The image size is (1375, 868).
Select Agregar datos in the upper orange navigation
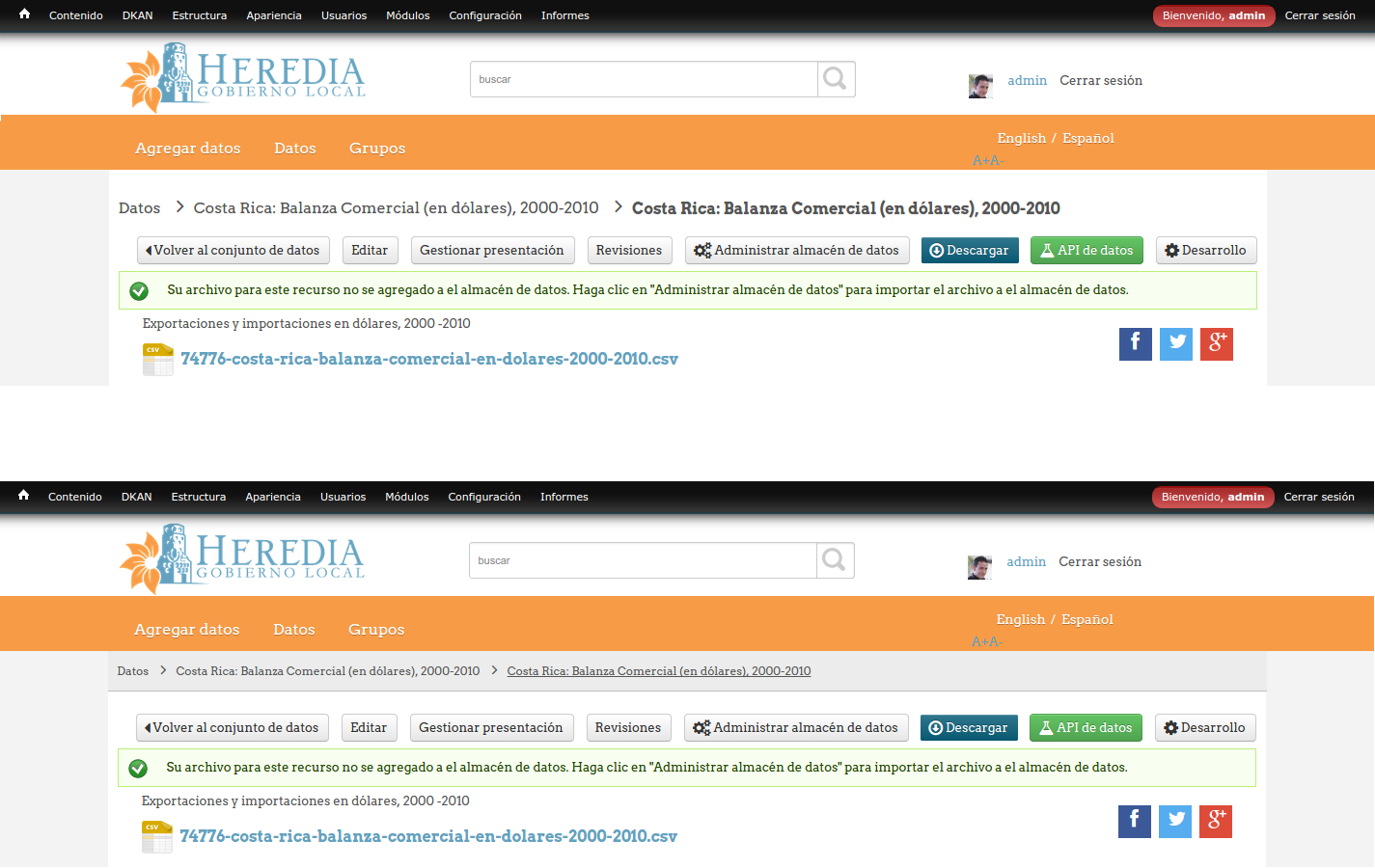tap(187, 148)
